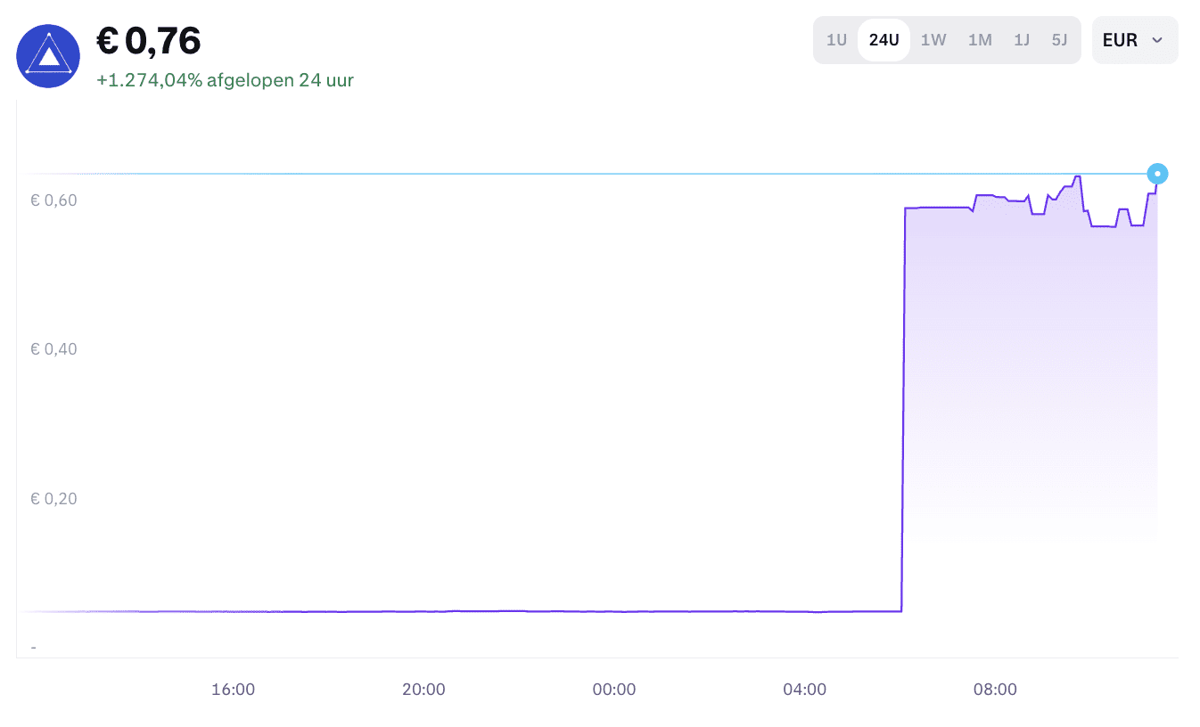Click the 16:00 time axis label

(x=233, y=689)
